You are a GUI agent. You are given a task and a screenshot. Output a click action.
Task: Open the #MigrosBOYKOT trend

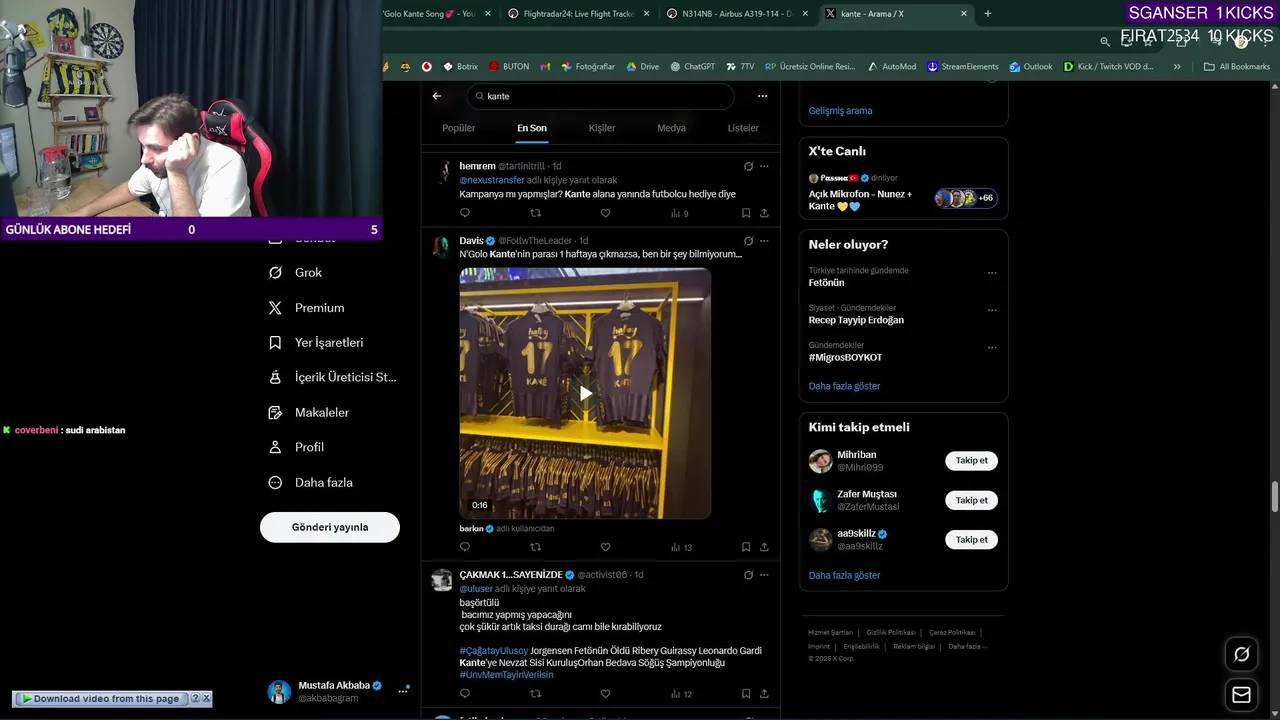pyautogui.click(x=845, y=357)
